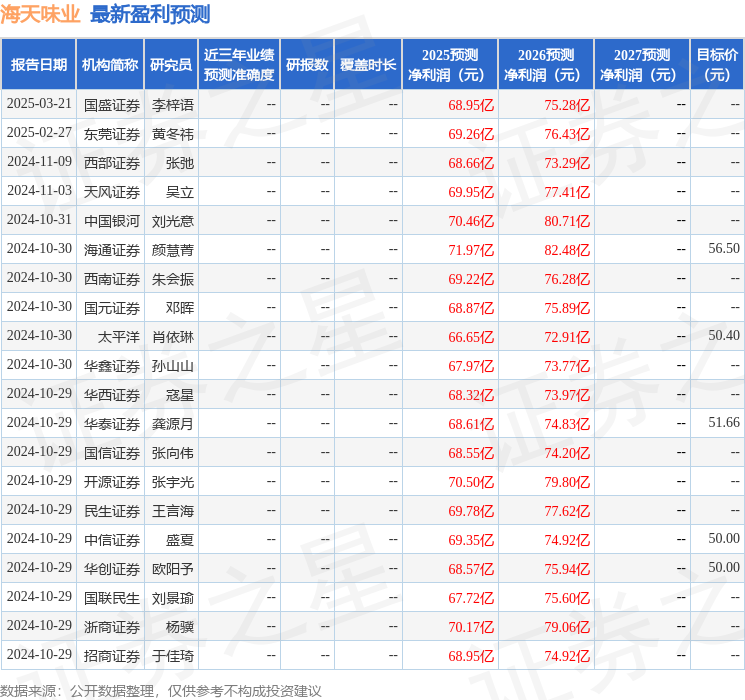Sort by the 报告日期 column header

click(x=38, y=64)
